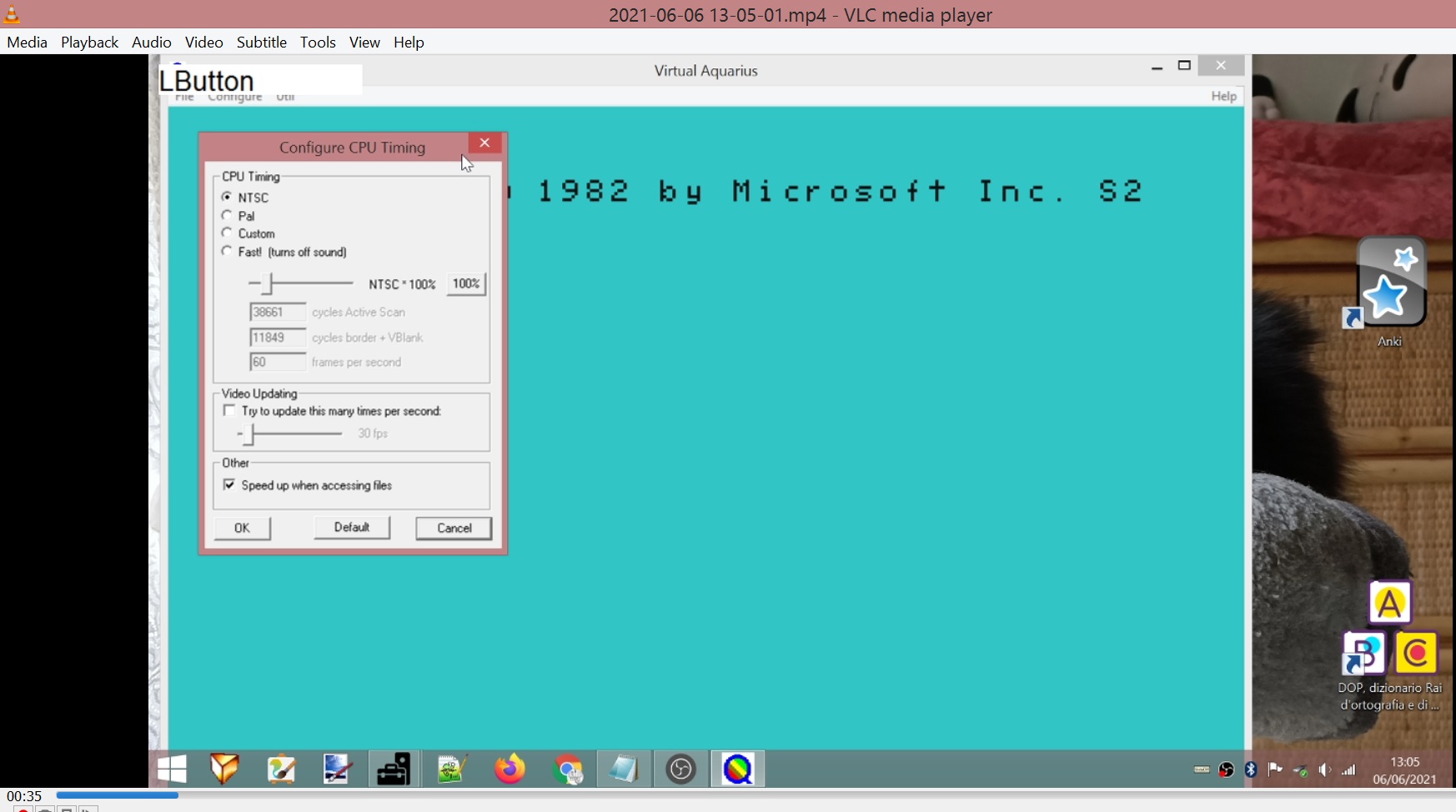
Task: Select the Pal CPU timing option
Action: [227, 216]
